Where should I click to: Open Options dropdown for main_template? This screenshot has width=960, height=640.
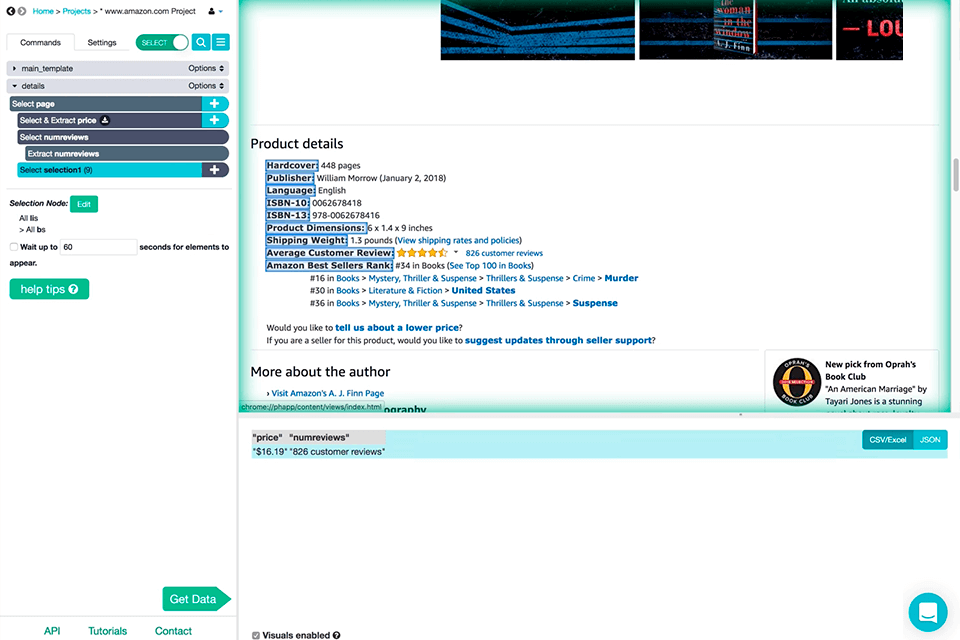206,68
